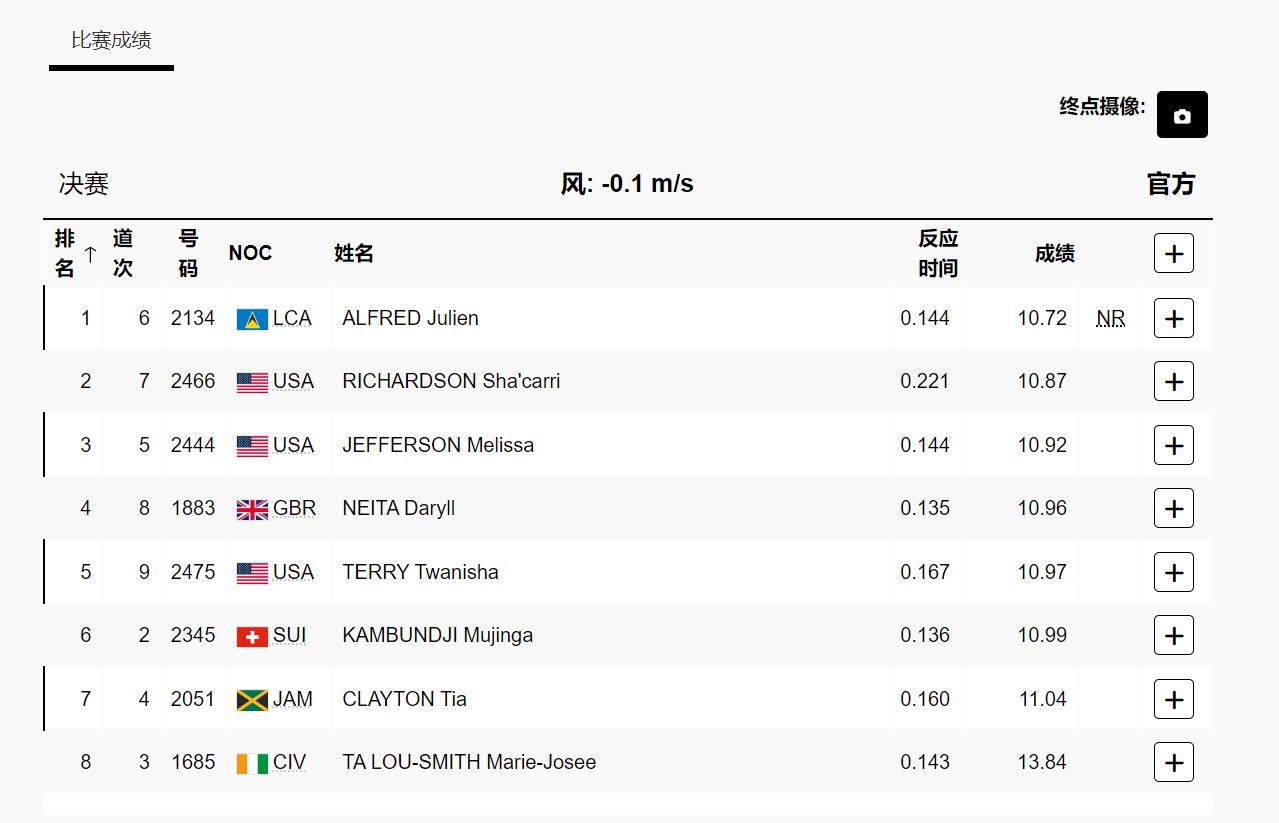The width and height of the screenshot is (1279, 823).
Task: Expand TERRY Twanisha's result details
Action: pos(1173,573)
